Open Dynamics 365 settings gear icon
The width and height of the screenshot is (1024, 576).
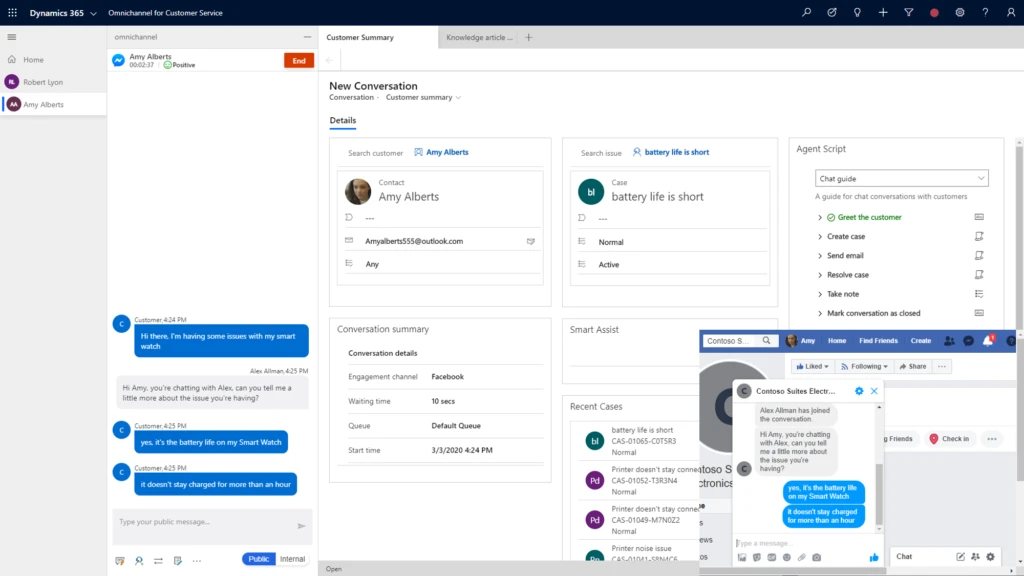point(959,14)
